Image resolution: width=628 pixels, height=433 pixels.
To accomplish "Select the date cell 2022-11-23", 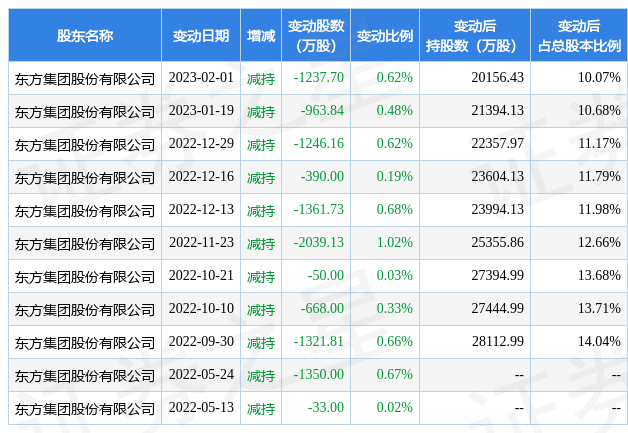I will (x=201, y=242).
